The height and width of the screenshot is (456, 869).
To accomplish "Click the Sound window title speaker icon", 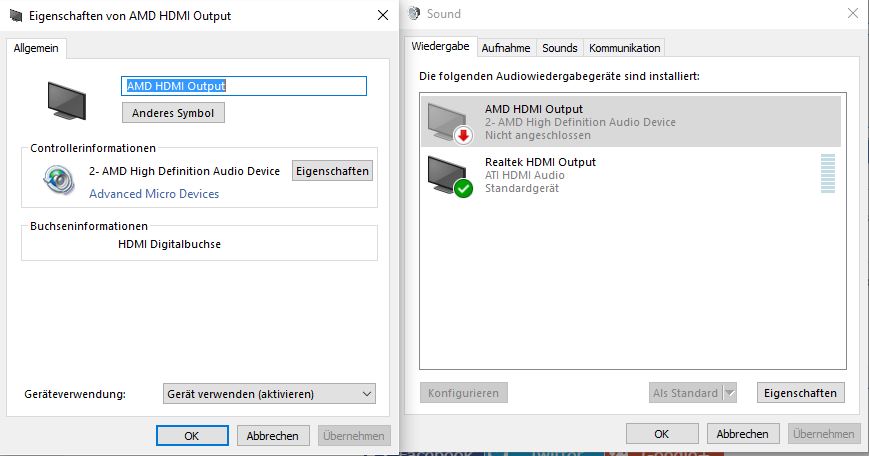I will 414,13.
